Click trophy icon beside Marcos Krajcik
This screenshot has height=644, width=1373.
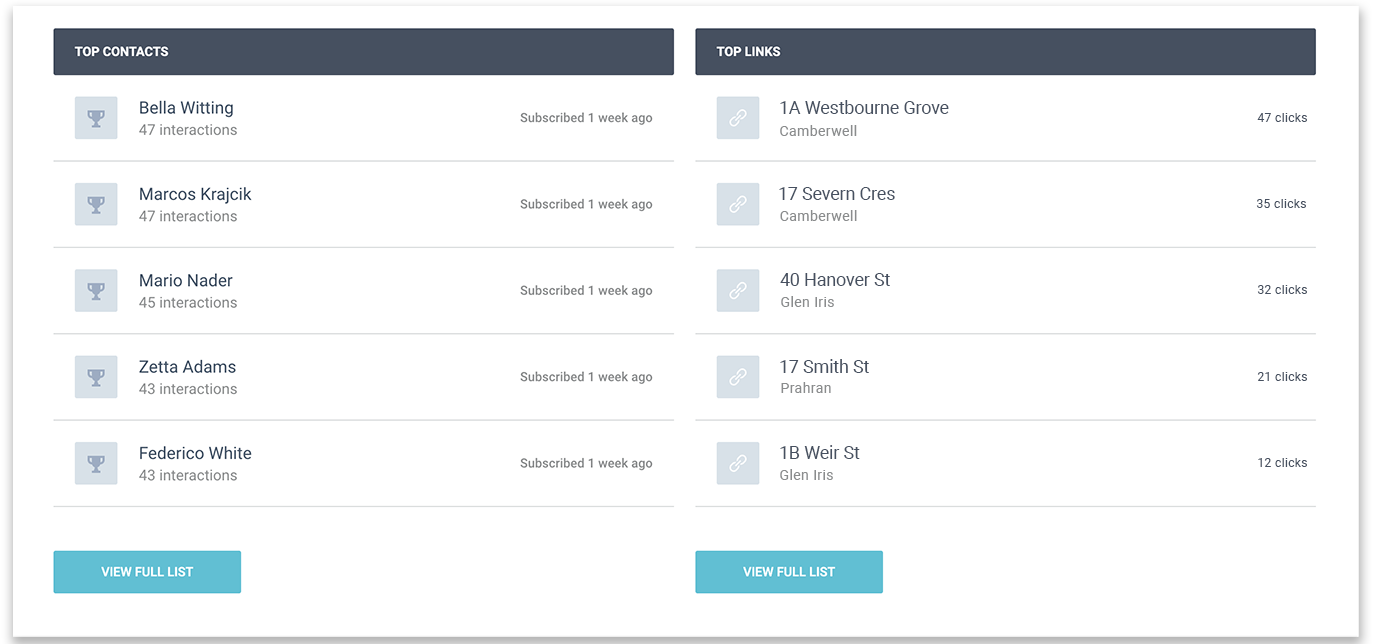coord(96,204)
